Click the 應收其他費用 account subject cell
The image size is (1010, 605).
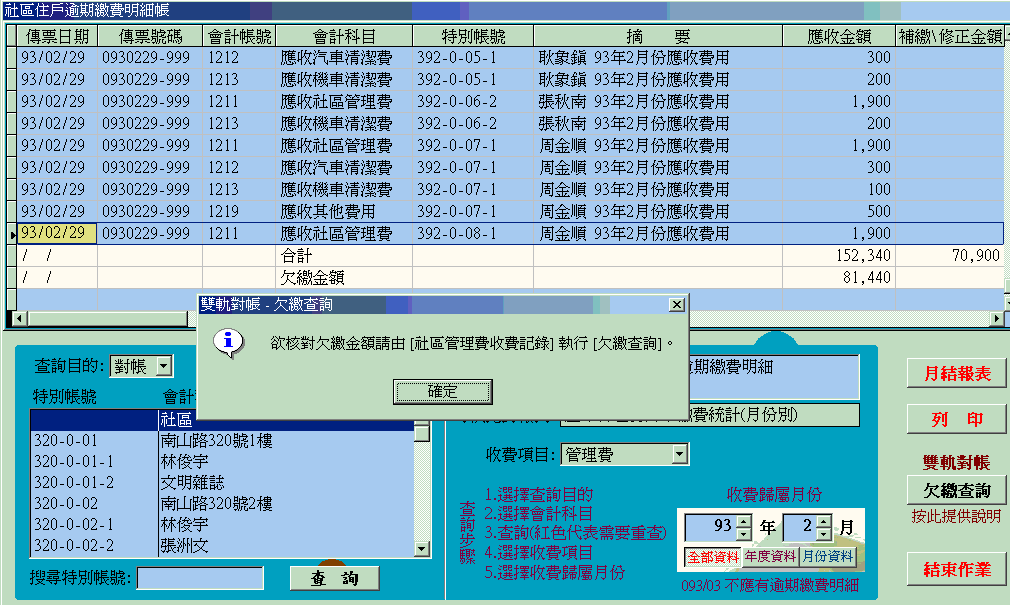pyautogui.click(x=344, y=211)
